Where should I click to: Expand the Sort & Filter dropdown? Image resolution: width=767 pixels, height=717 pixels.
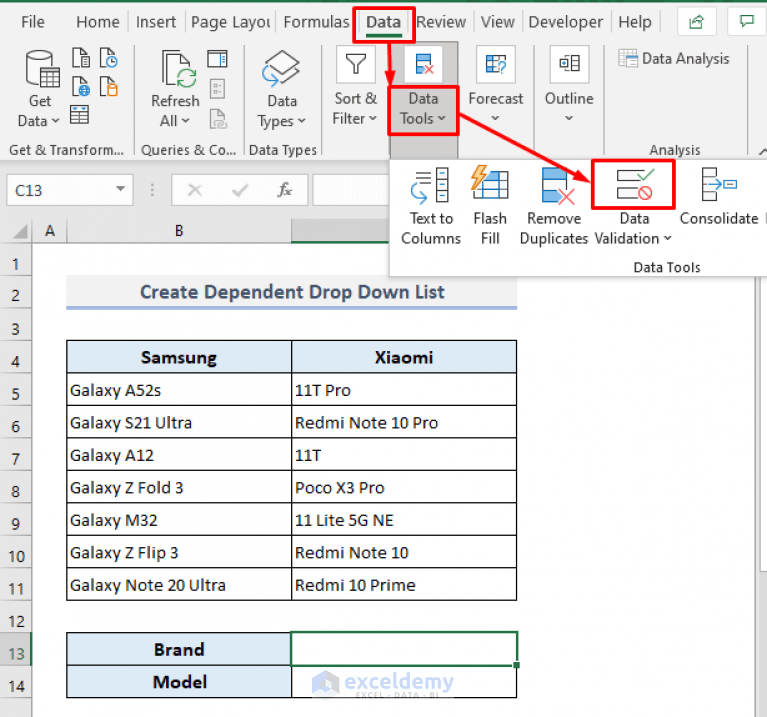[x=373, y=118]
